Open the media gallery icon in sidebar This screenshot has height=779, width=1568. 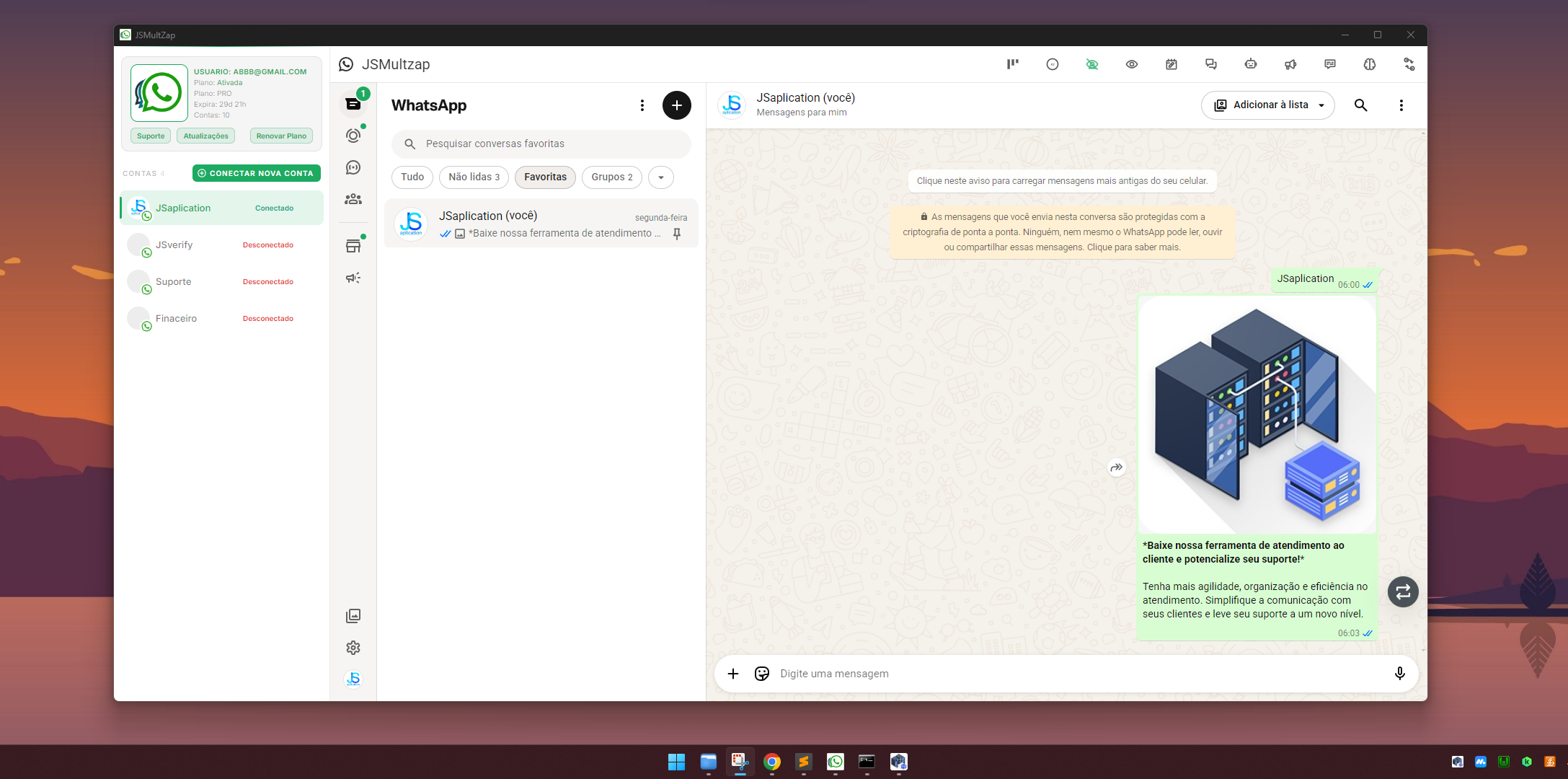point(353,616)
